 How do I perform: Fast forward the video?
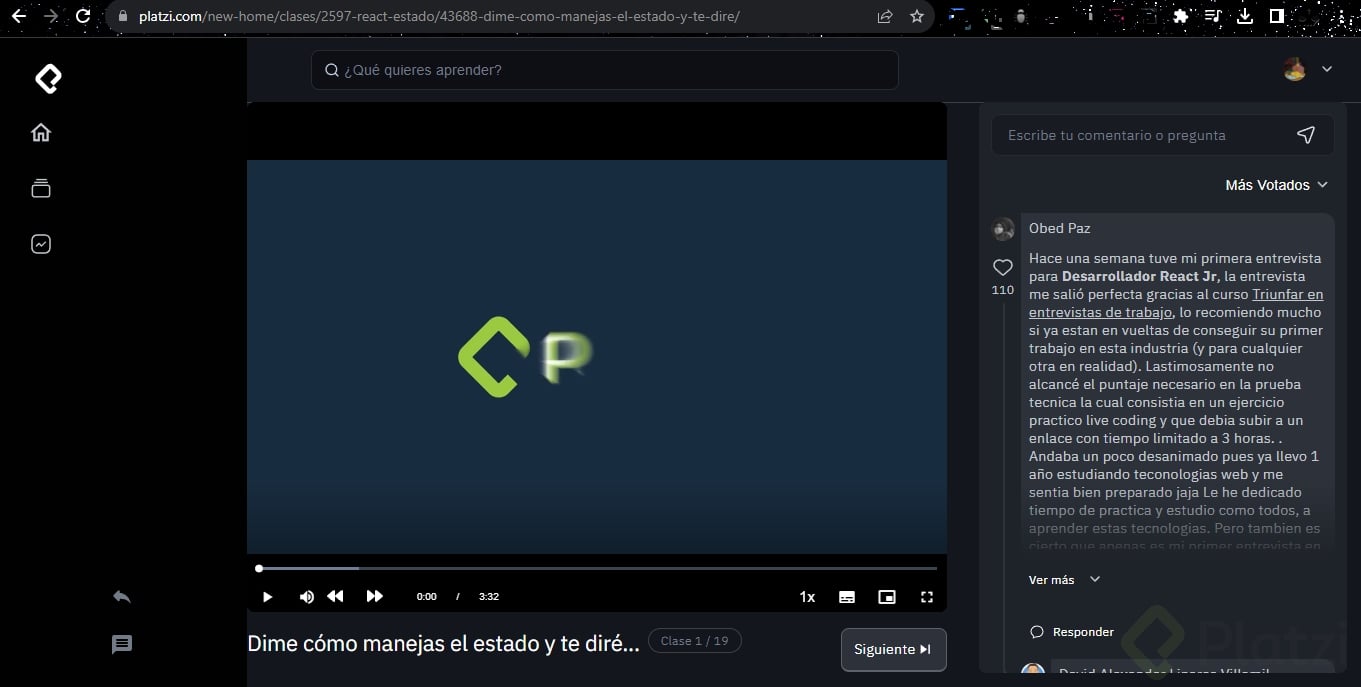click(x=374, y=596)
